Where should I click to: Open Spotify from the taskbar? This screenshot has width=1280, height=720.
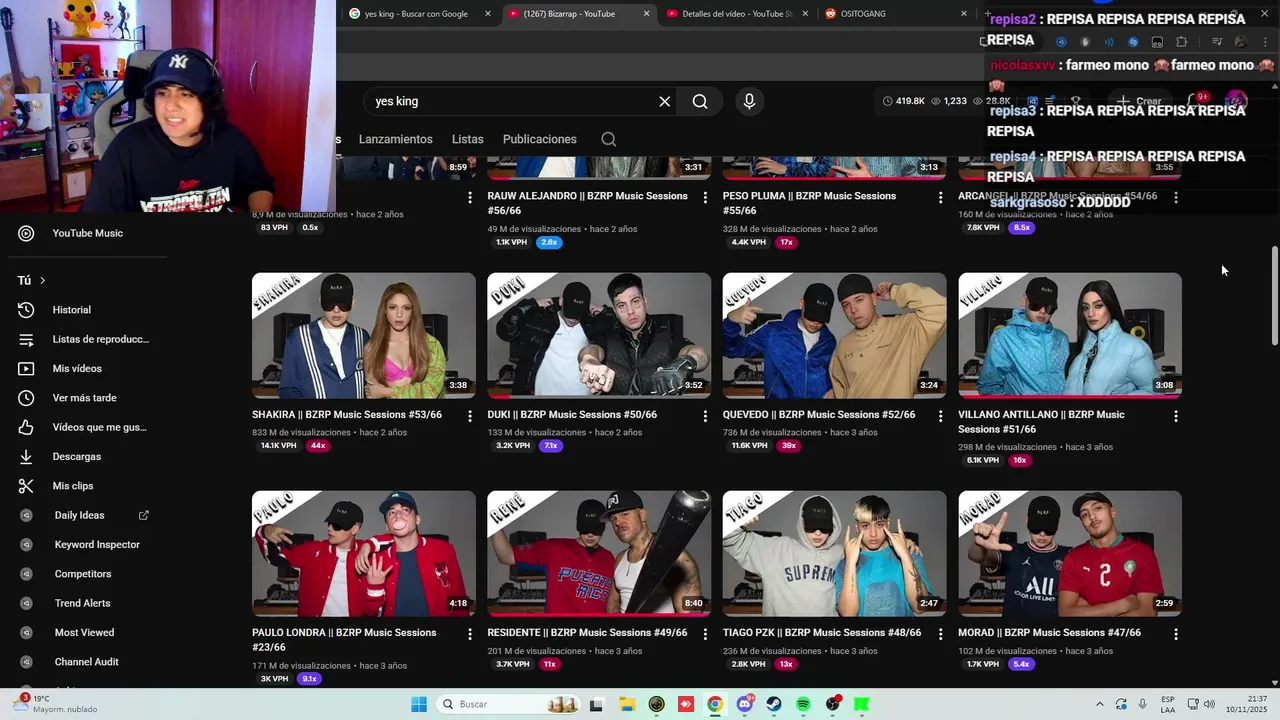(x=803, y=704)
